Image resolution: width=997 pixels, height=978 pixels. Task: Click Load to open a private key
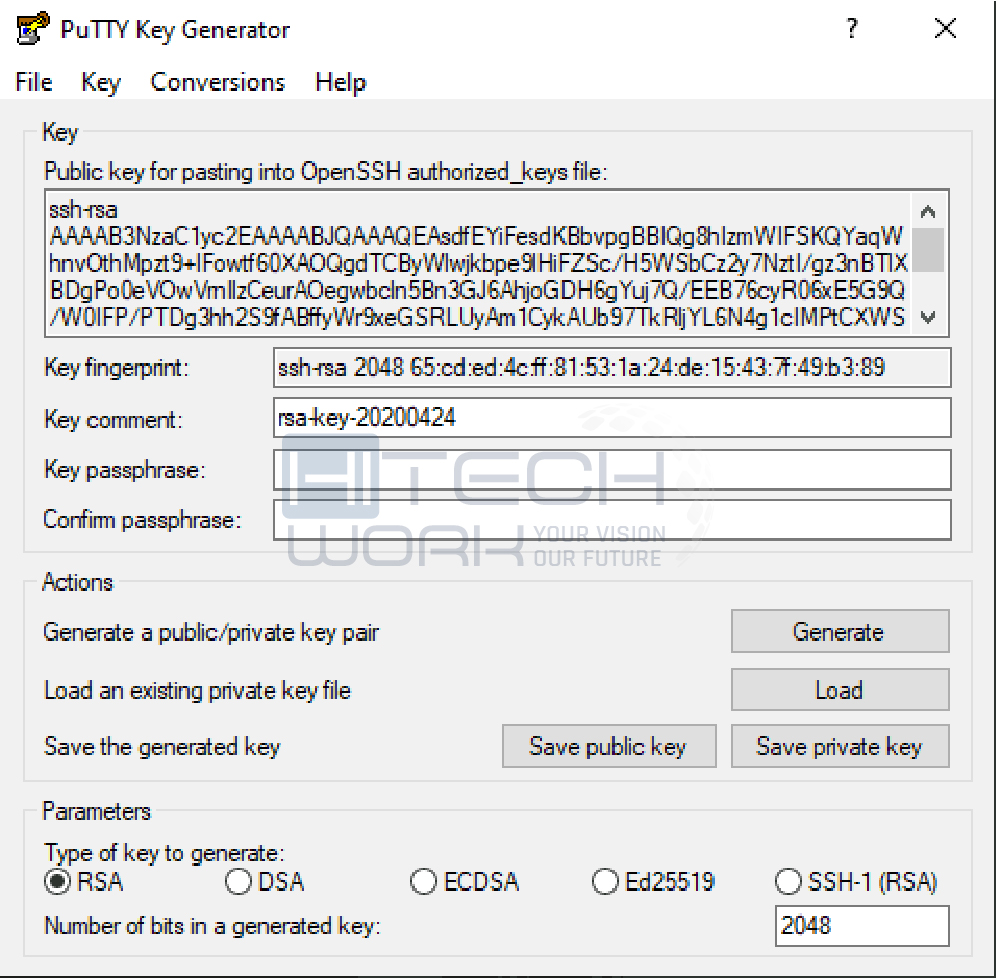pos(840,689)
